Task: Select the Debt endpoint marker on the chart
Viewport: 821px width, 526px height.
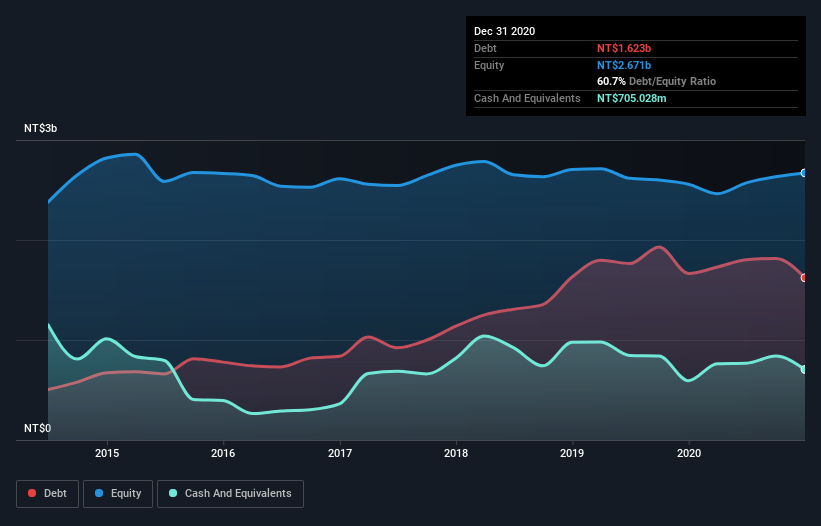Action: click(804, 278)
